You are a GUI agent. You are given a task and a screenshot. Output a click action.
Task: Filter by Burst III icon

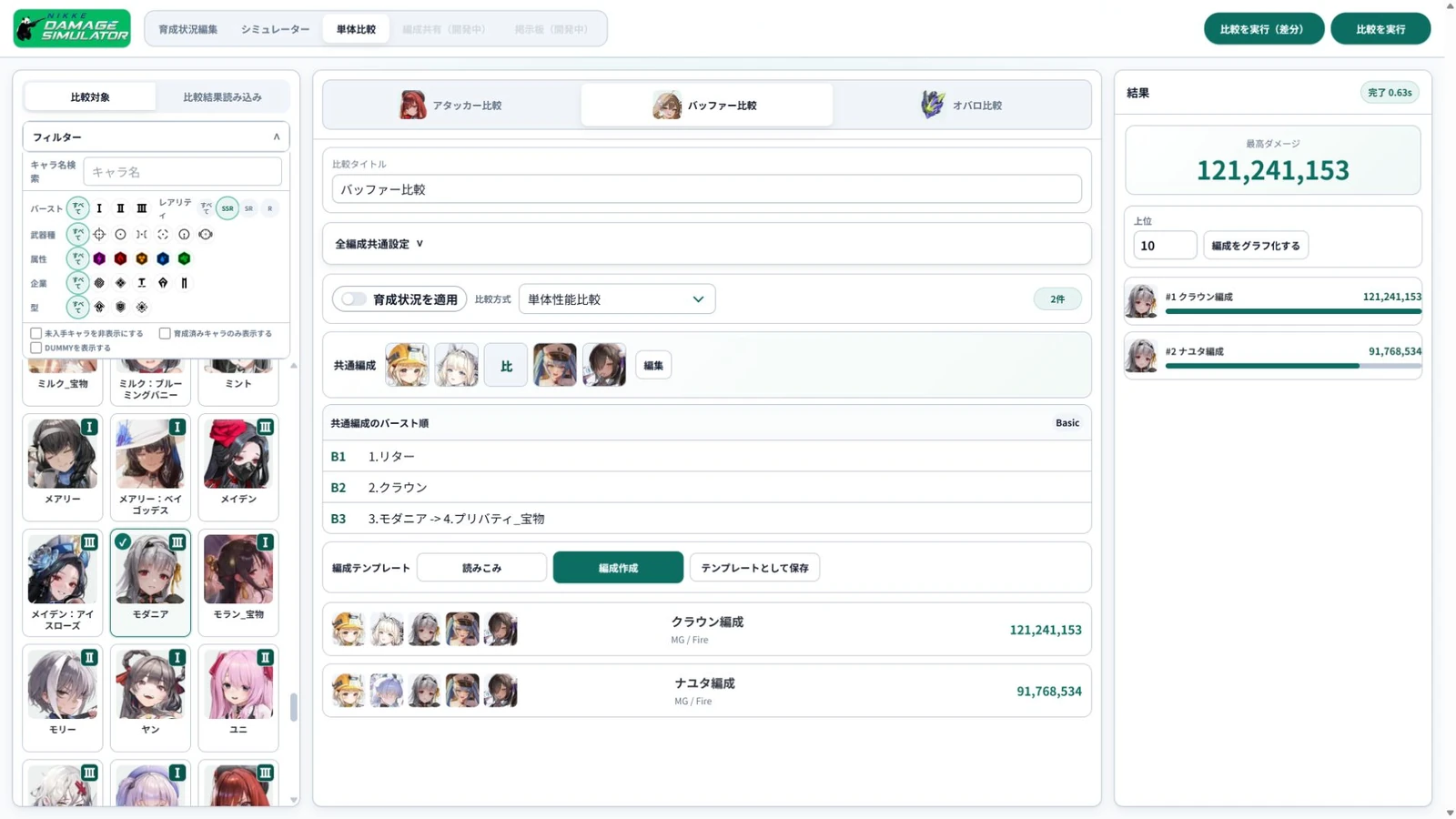coord(141,208)
